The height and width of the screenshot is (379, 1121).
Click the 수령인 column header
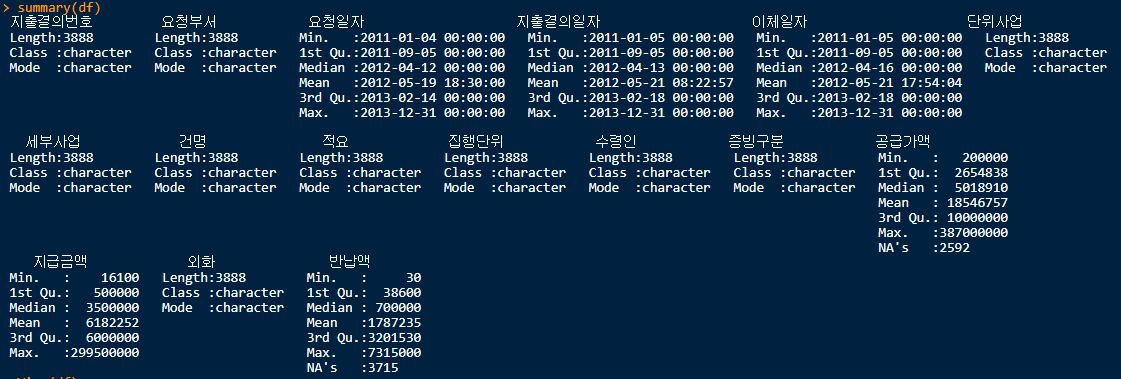point(616,142)
